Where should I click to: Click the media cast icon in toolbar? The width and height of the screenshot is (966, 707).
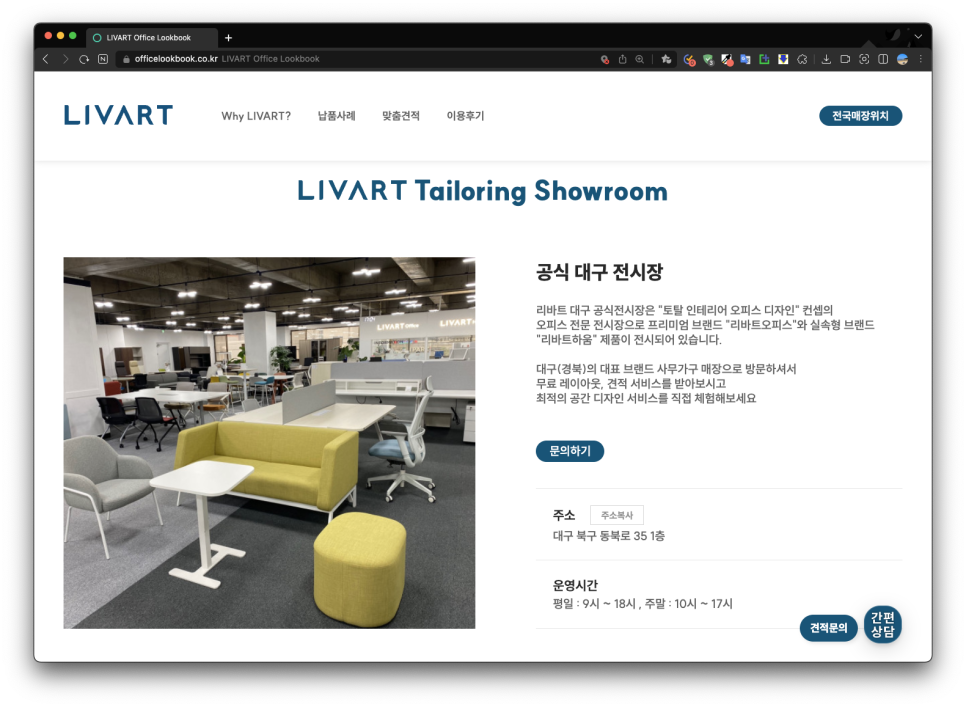(x=845, y=59)
